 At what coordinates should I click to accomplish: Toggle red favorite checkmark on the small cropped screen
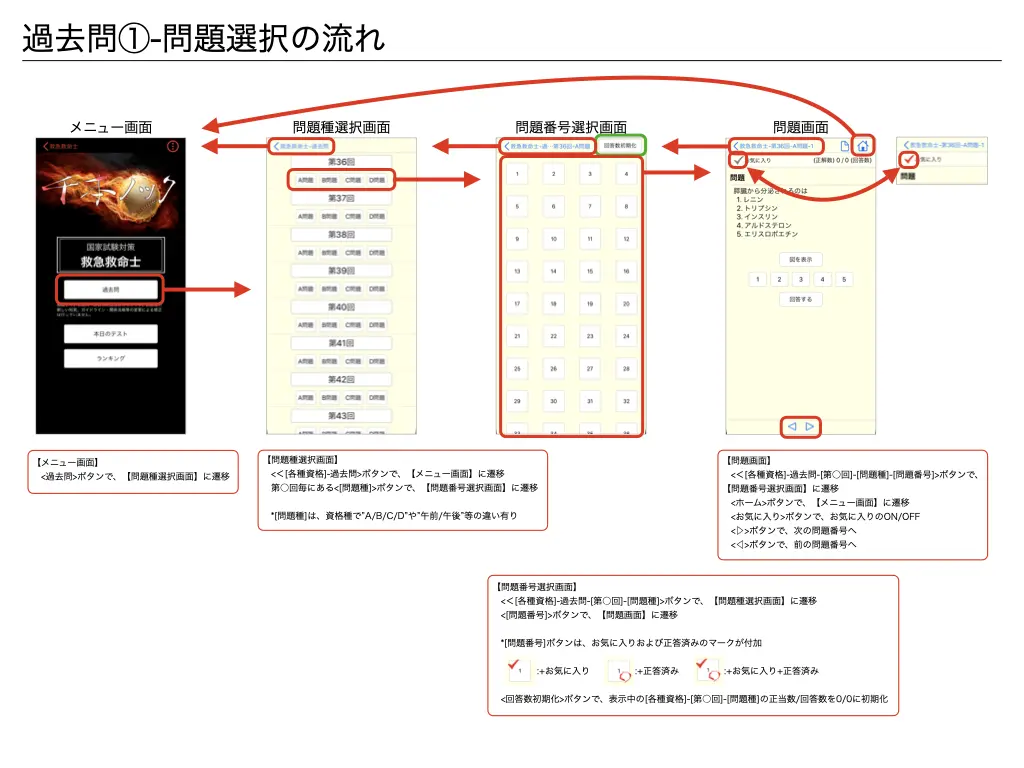[x=908, y=159]
